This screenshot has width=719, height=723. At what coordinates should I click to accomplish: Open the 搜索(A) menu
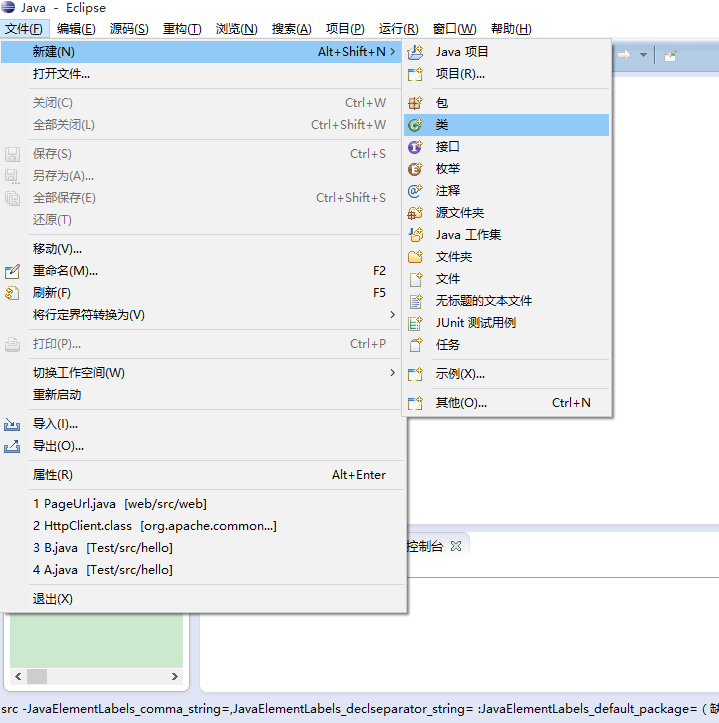(291, 29)
